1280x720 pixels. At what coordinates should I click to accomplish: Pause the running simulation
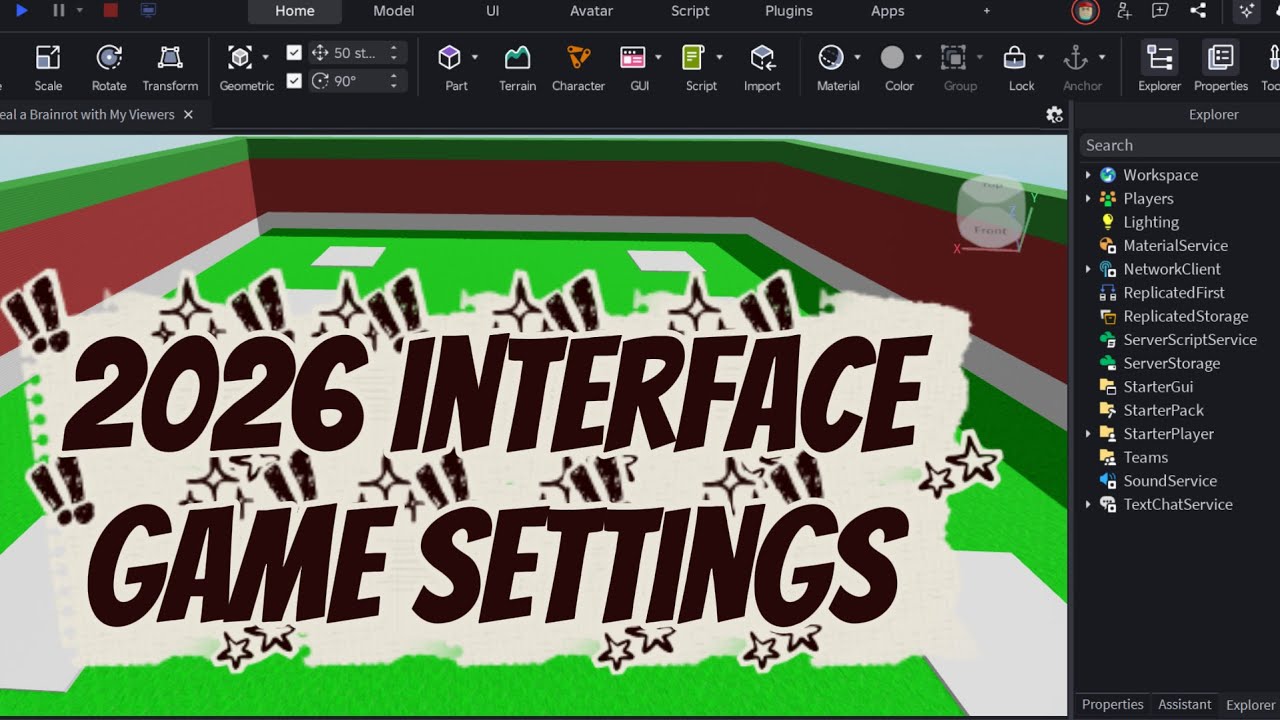58,10
